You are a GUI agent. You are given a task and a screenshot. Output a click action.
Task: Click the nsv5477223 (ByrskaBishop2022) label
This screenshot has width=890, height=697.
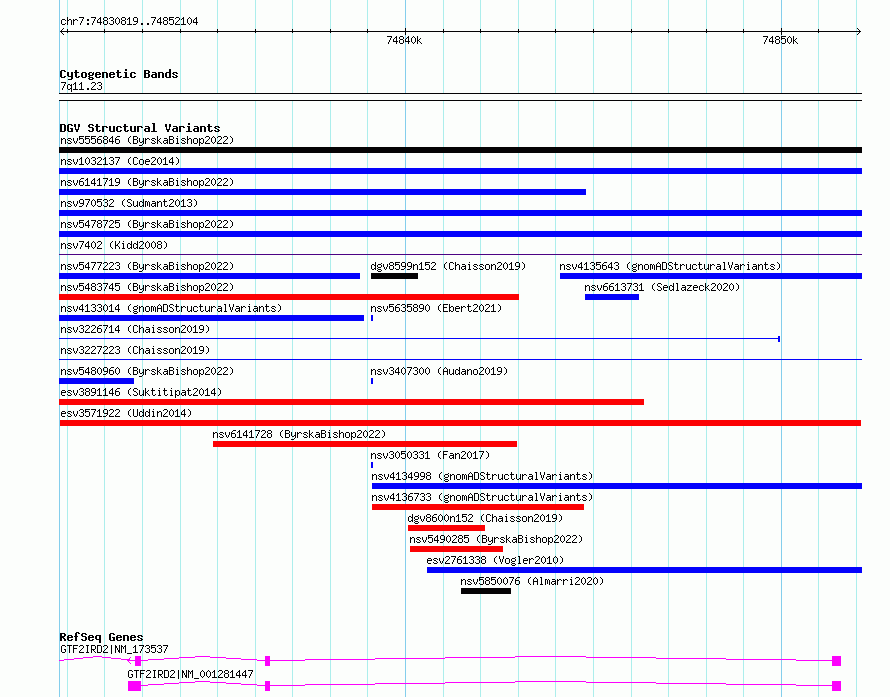[x=147, y=266]
